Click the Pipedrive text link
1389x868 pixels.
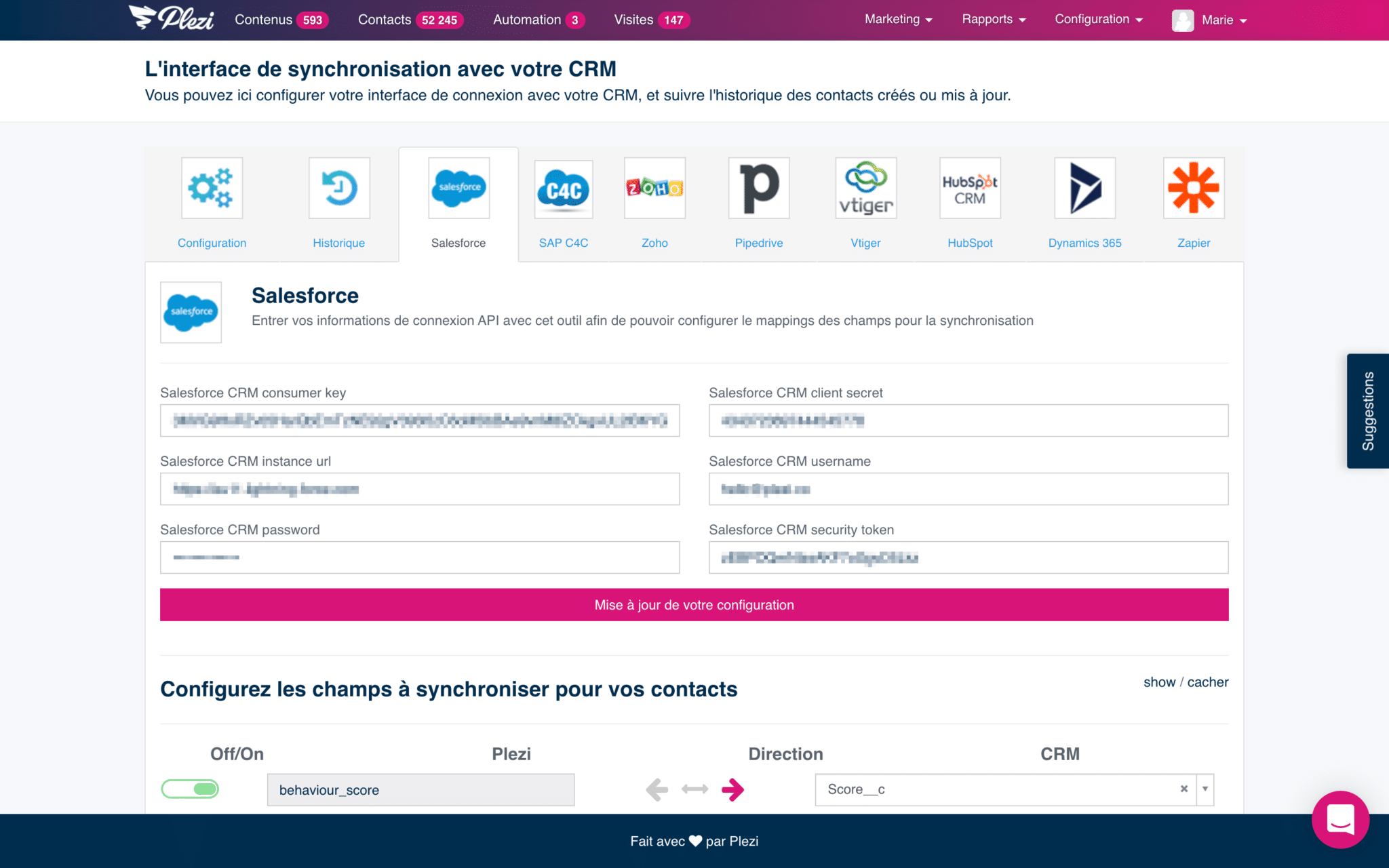coord(759,243)
